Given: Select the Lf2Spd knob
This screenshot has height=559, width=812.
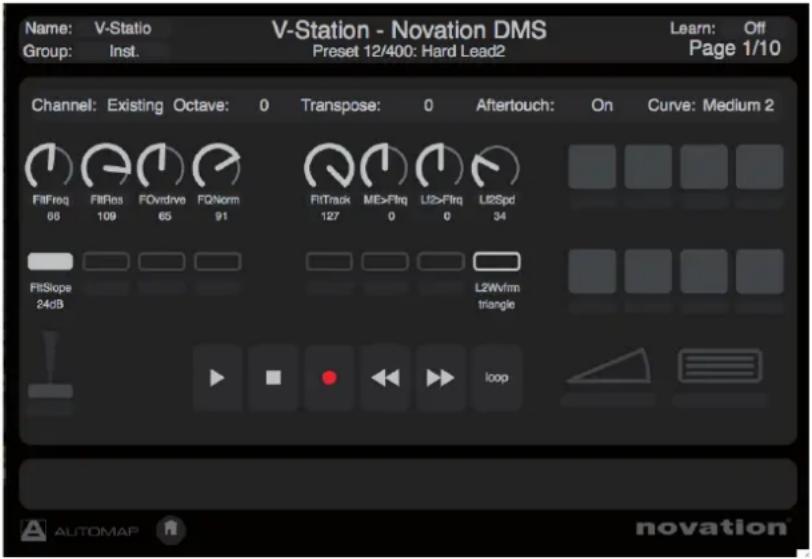Looking at the screenshot, I should click(496, 167).
